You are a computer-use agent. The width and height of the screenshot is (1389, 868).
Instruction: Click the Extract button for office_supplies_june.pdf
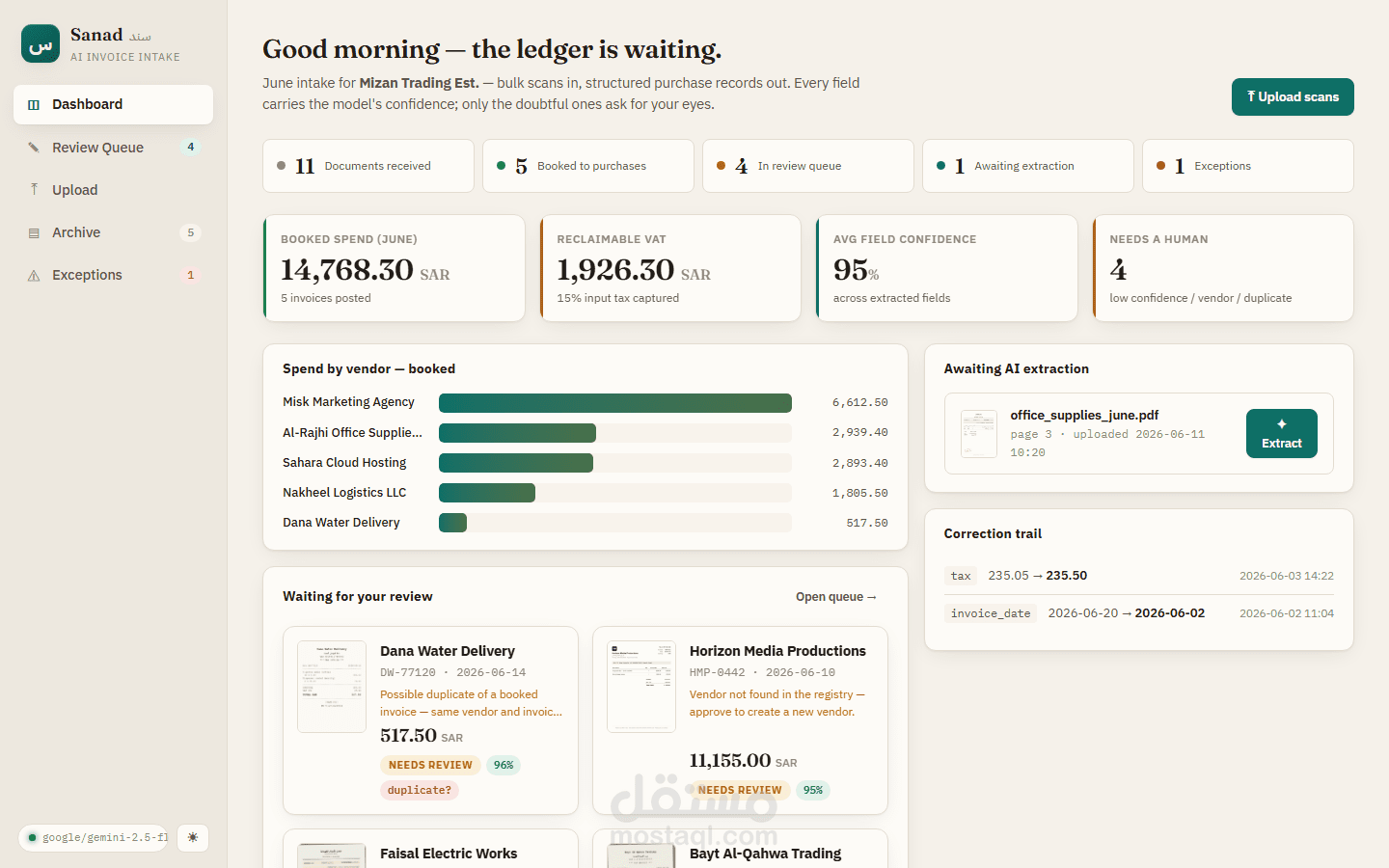1282,433
